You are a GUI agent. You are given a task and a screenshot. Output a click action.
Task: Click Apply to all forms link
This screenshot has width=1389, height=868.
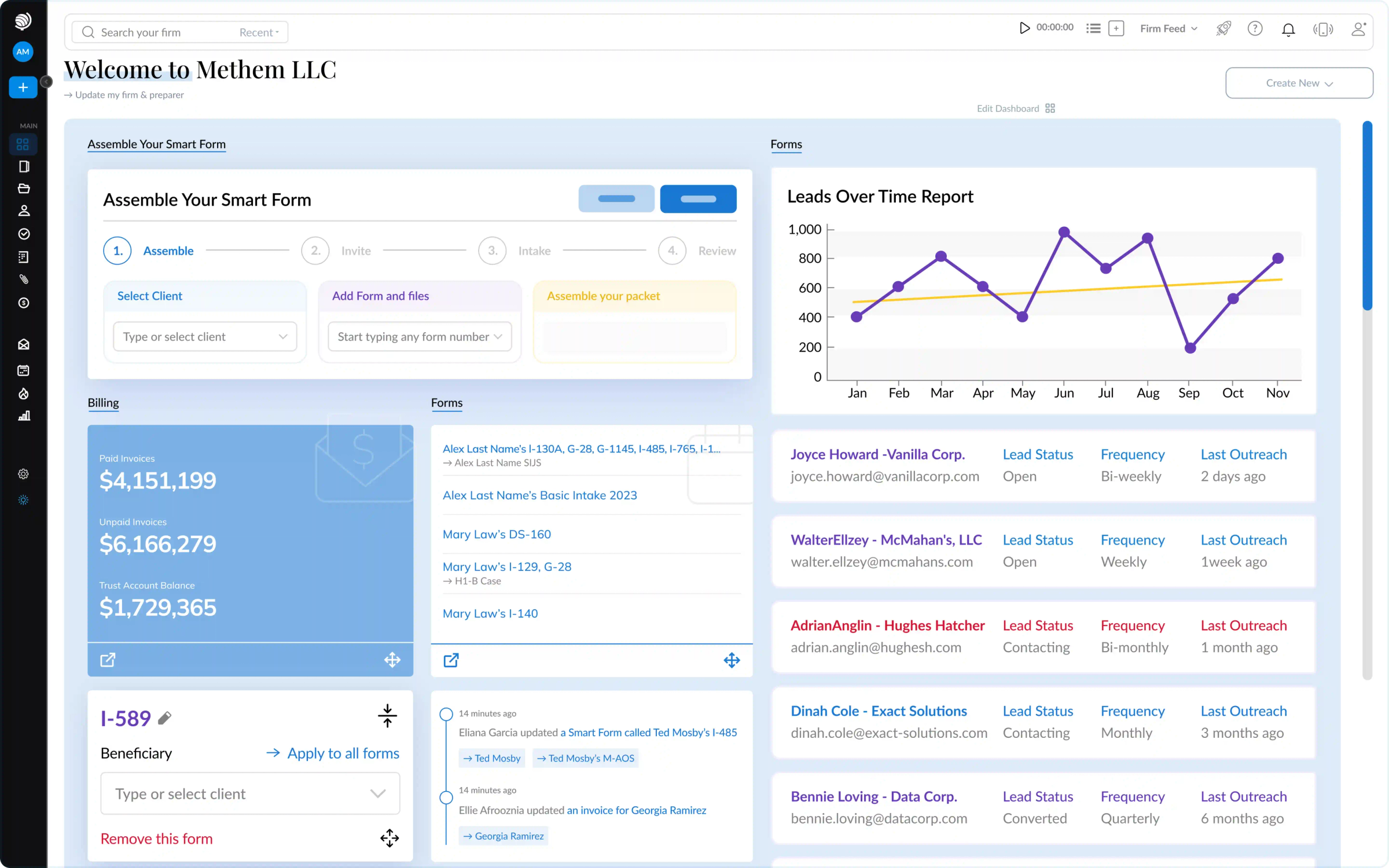(344, 753)
